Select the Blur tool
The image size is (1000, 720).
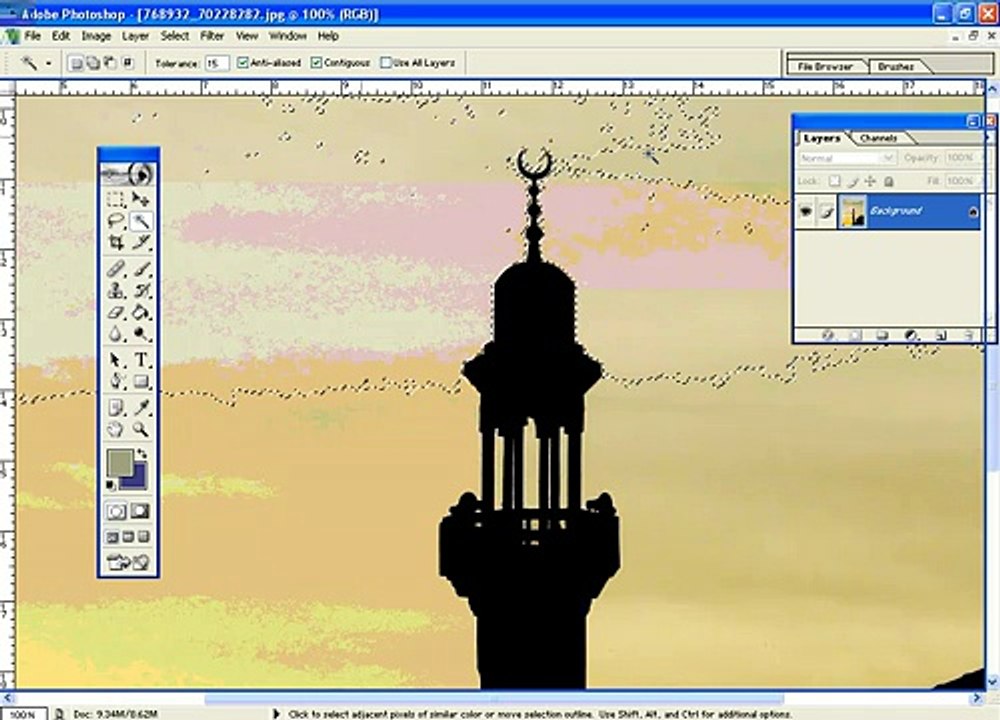click(116, 334)
